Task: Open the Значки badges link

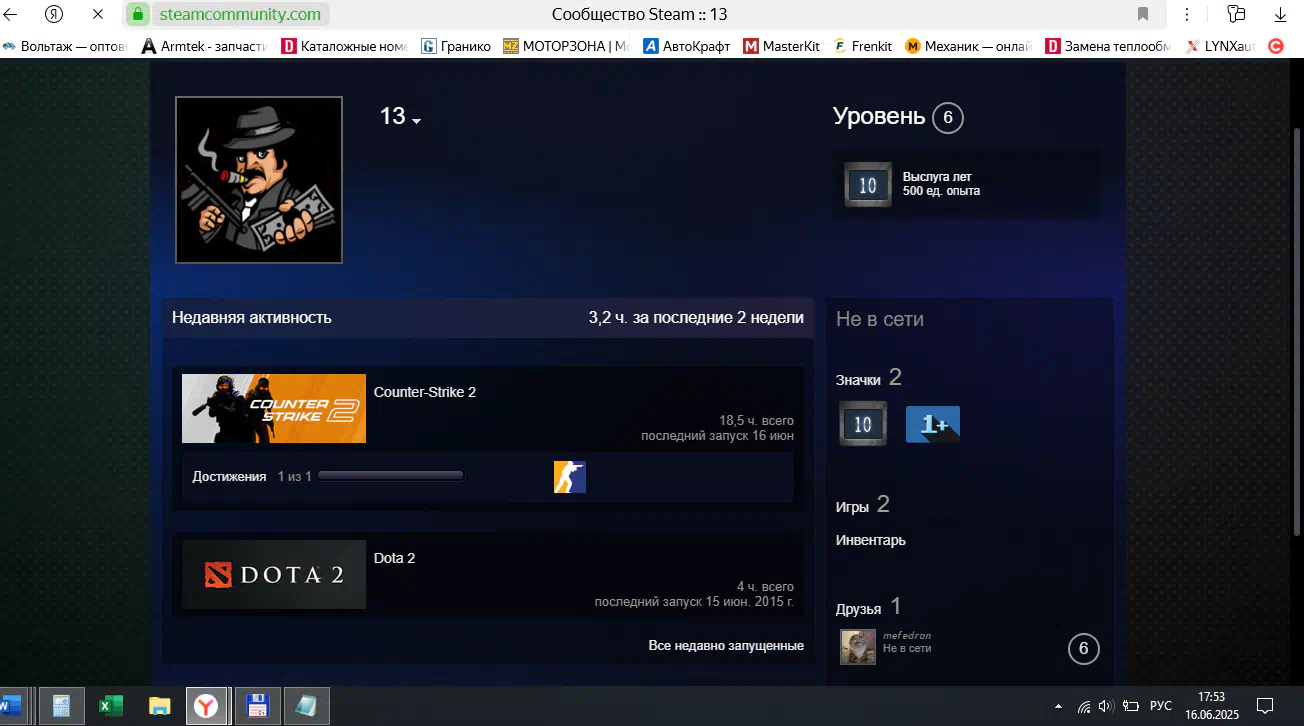Action: [x=858, y=380]
